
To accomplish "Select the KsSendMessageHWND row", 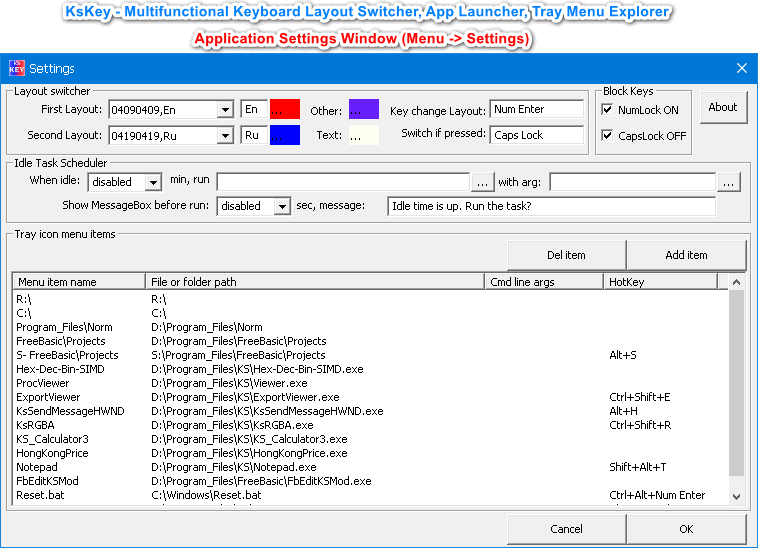I will pos(370,412).
